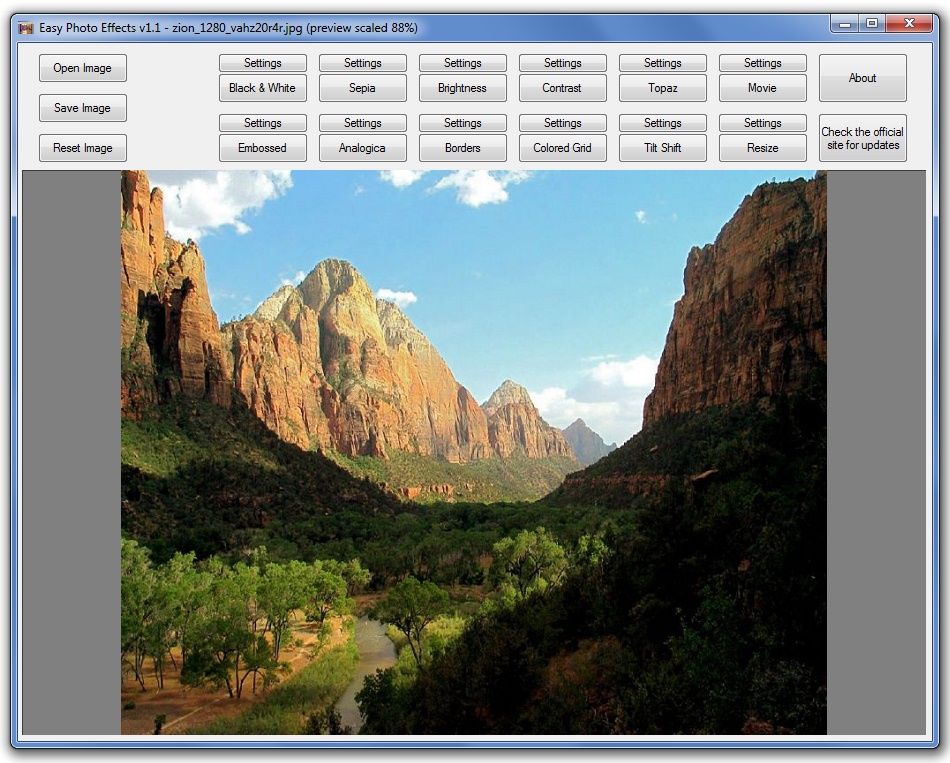Reset the image to its original
The width and height of the screenshot is (950, 763).
82,148
